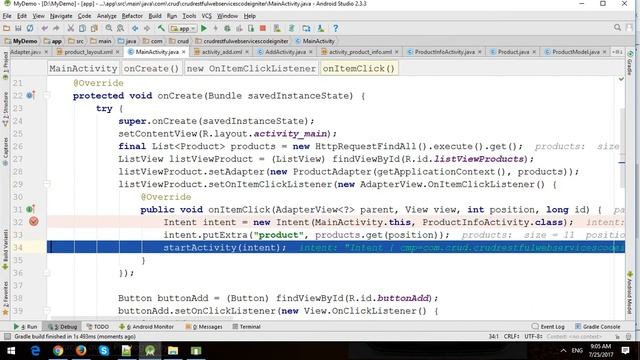
Task: Open the File menu
Action: [7, 16]
